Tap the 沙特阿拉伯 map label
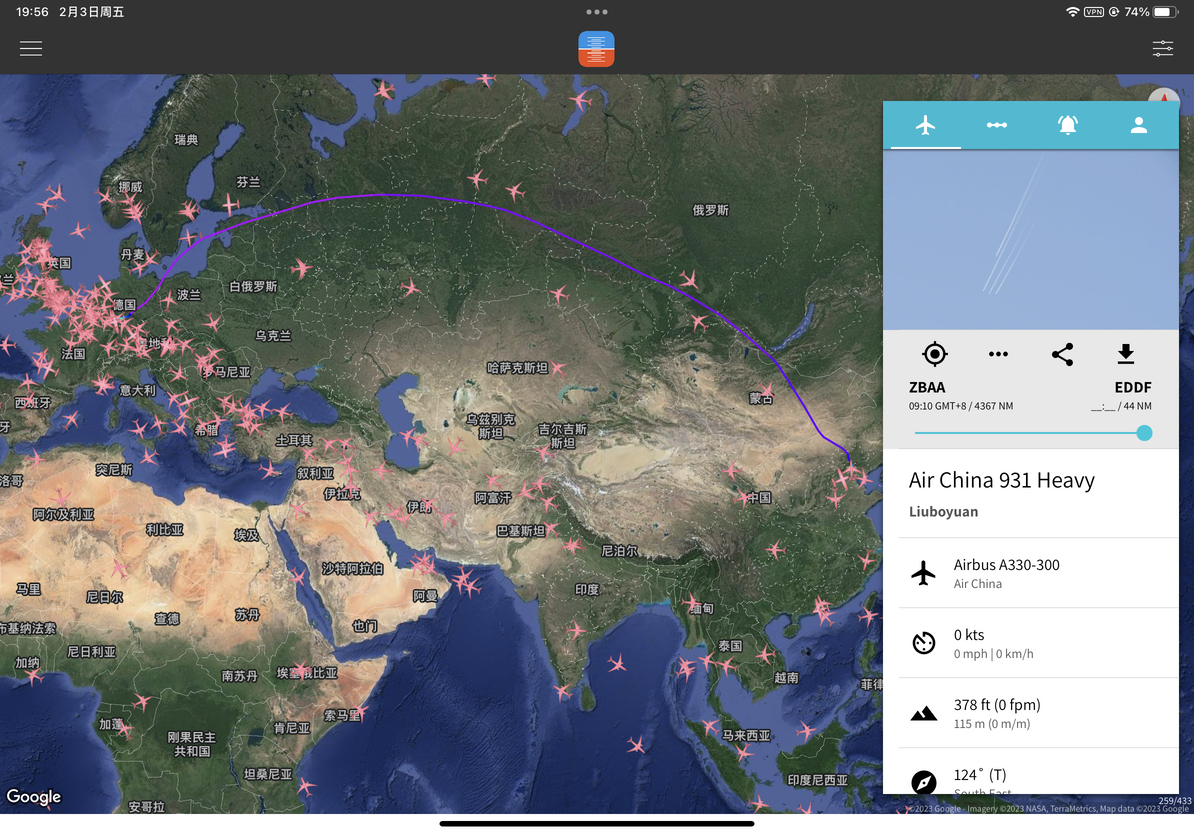 tap(353, 569)
